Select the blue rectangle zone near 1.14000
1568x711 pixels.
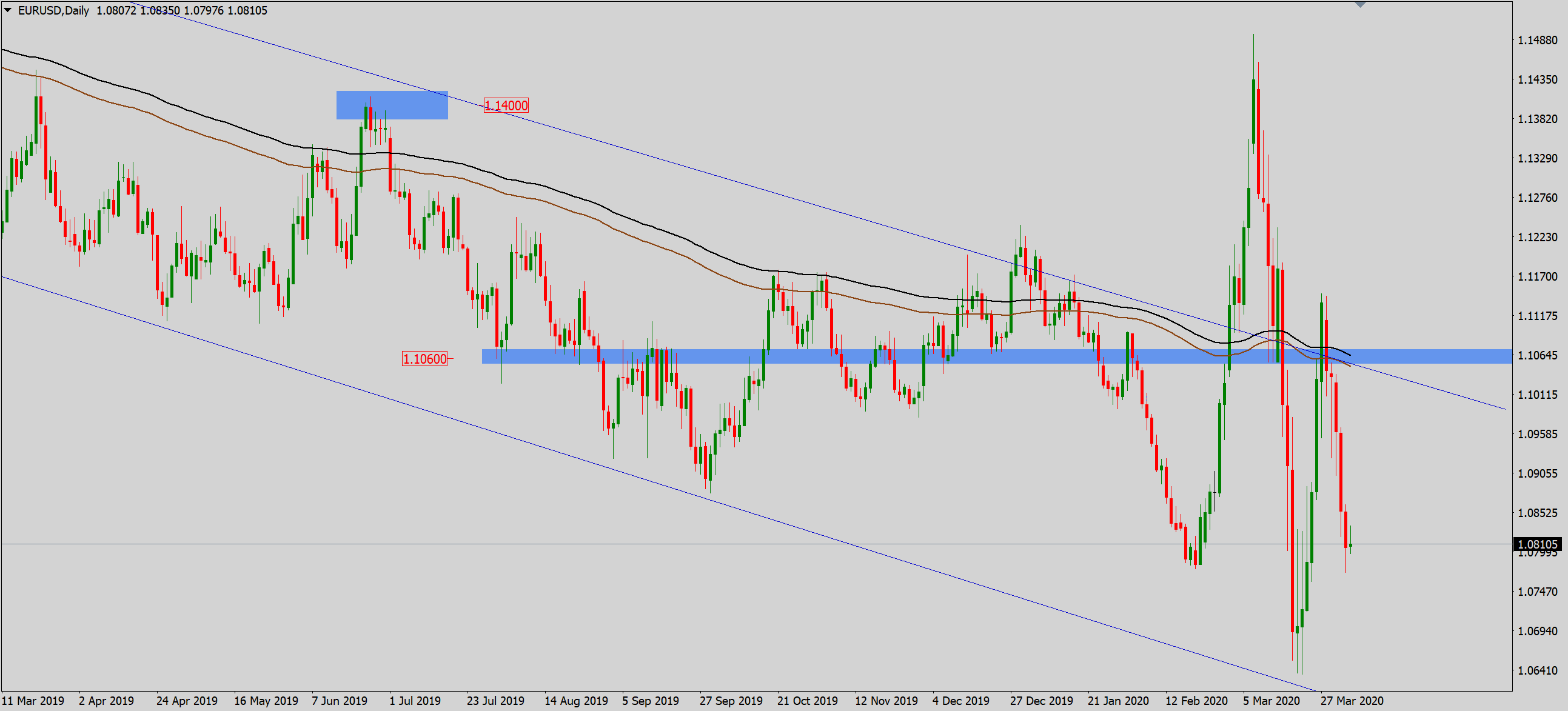pyautogui.click(x=392, y=105)
